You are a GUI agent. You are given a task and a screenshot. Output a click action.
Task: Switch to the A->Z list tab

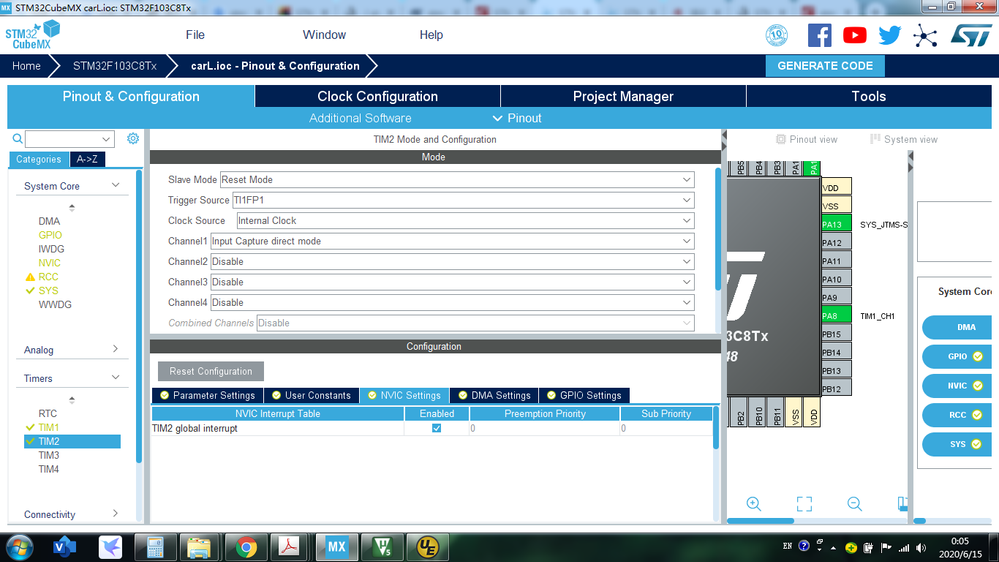[87, 159]
